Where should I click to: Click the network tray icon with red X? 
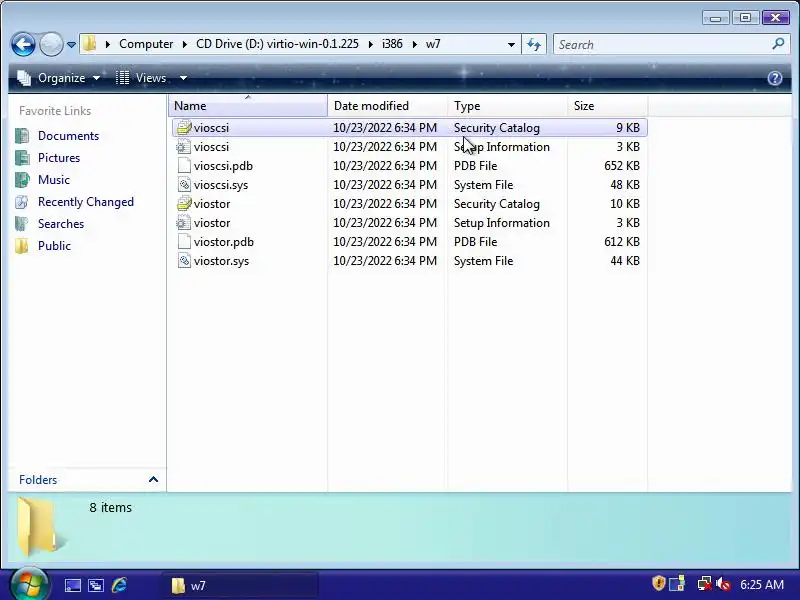[x=704, y=583]
